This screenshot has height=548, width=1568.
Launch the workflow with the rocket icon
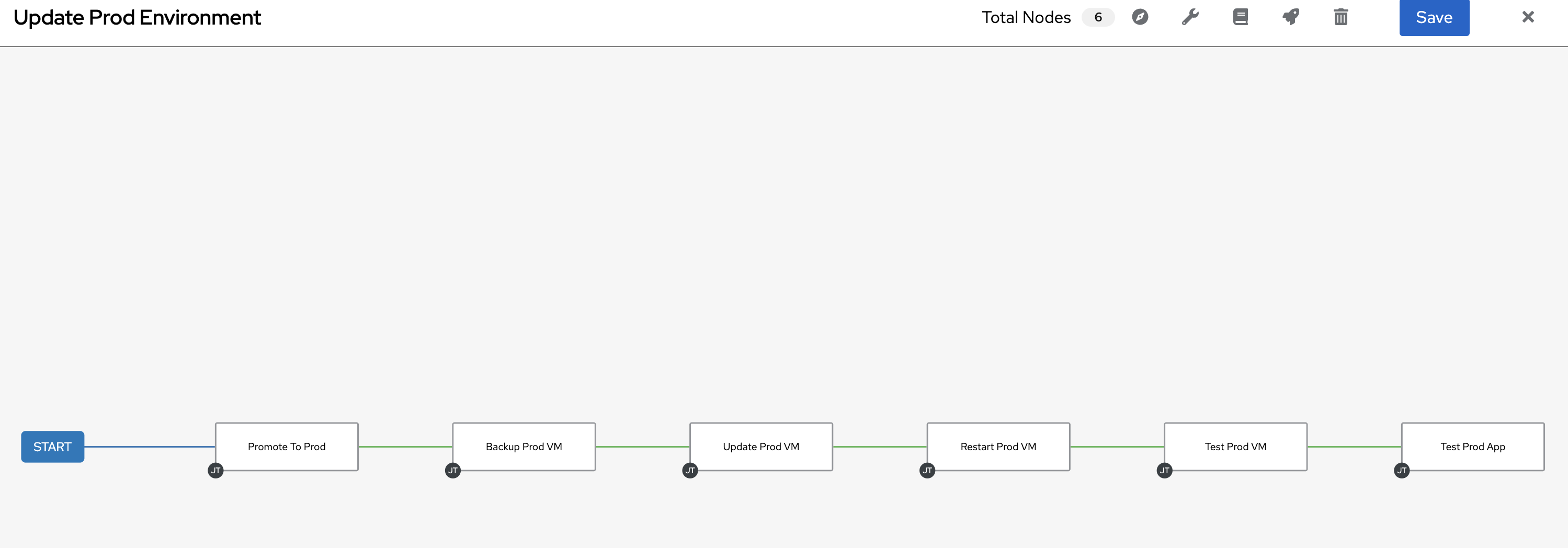1290,18
